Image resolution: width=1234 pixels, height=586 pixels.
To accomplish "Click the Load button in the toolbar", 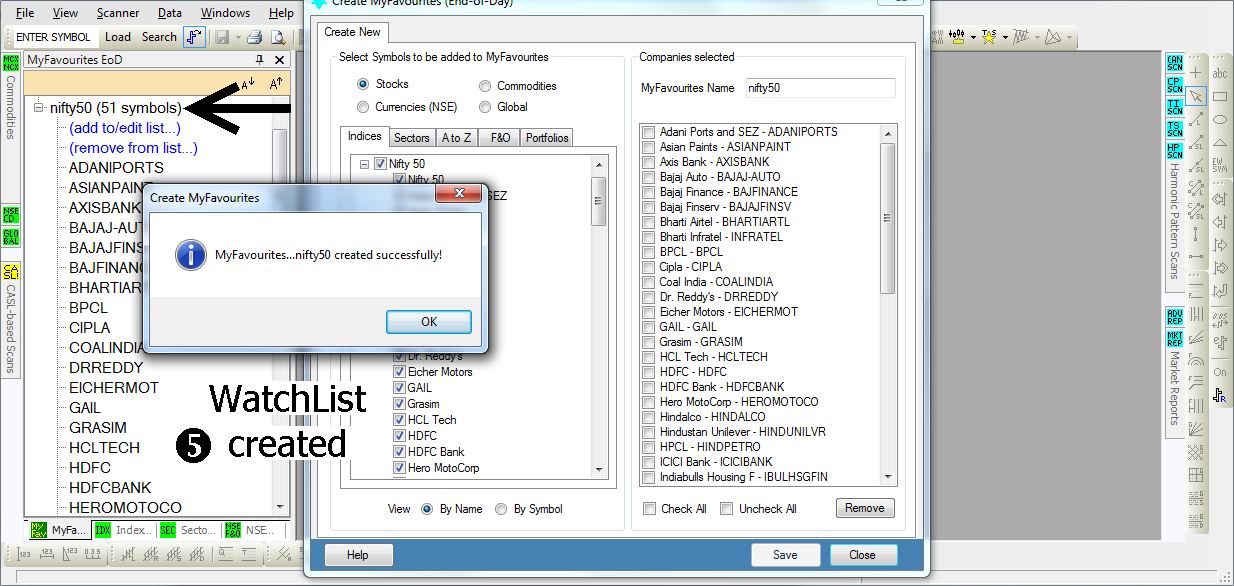I will point(118,37).
